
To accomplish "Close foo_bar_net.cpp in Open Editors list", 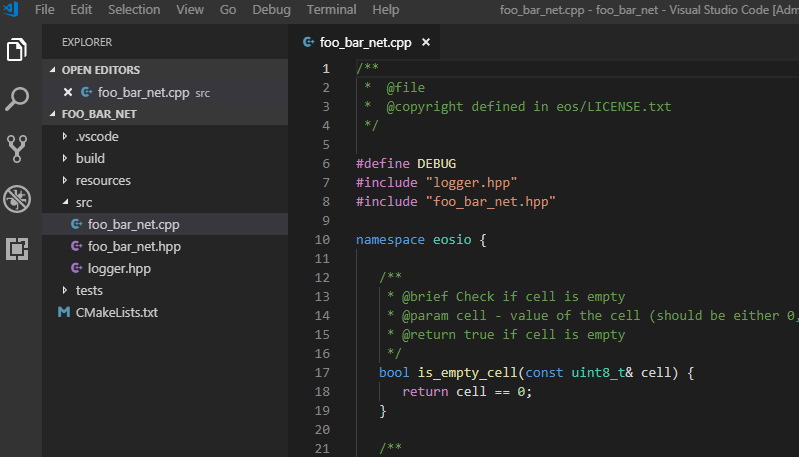I will point(68,92).
